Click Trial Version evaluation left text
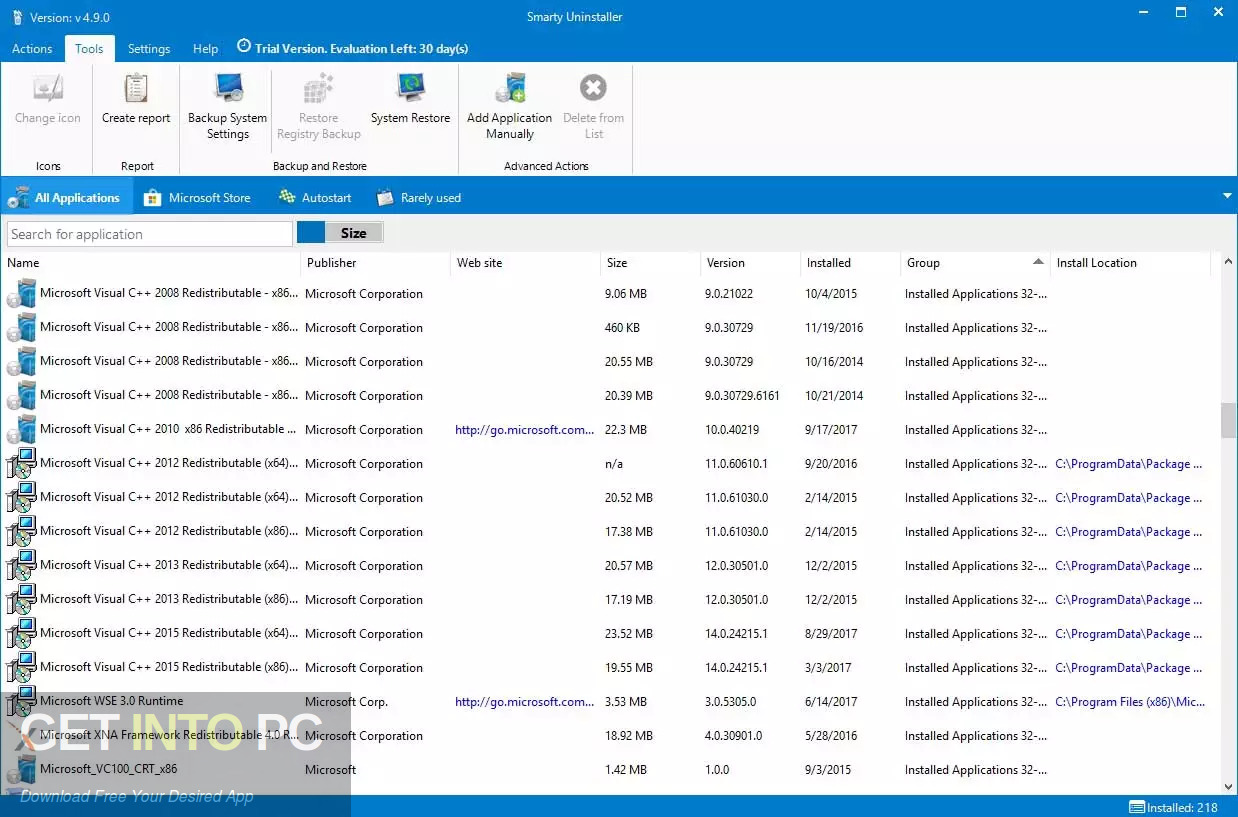Image resolution: width=1238 pixels, height=817 pixels. (362, 48)
